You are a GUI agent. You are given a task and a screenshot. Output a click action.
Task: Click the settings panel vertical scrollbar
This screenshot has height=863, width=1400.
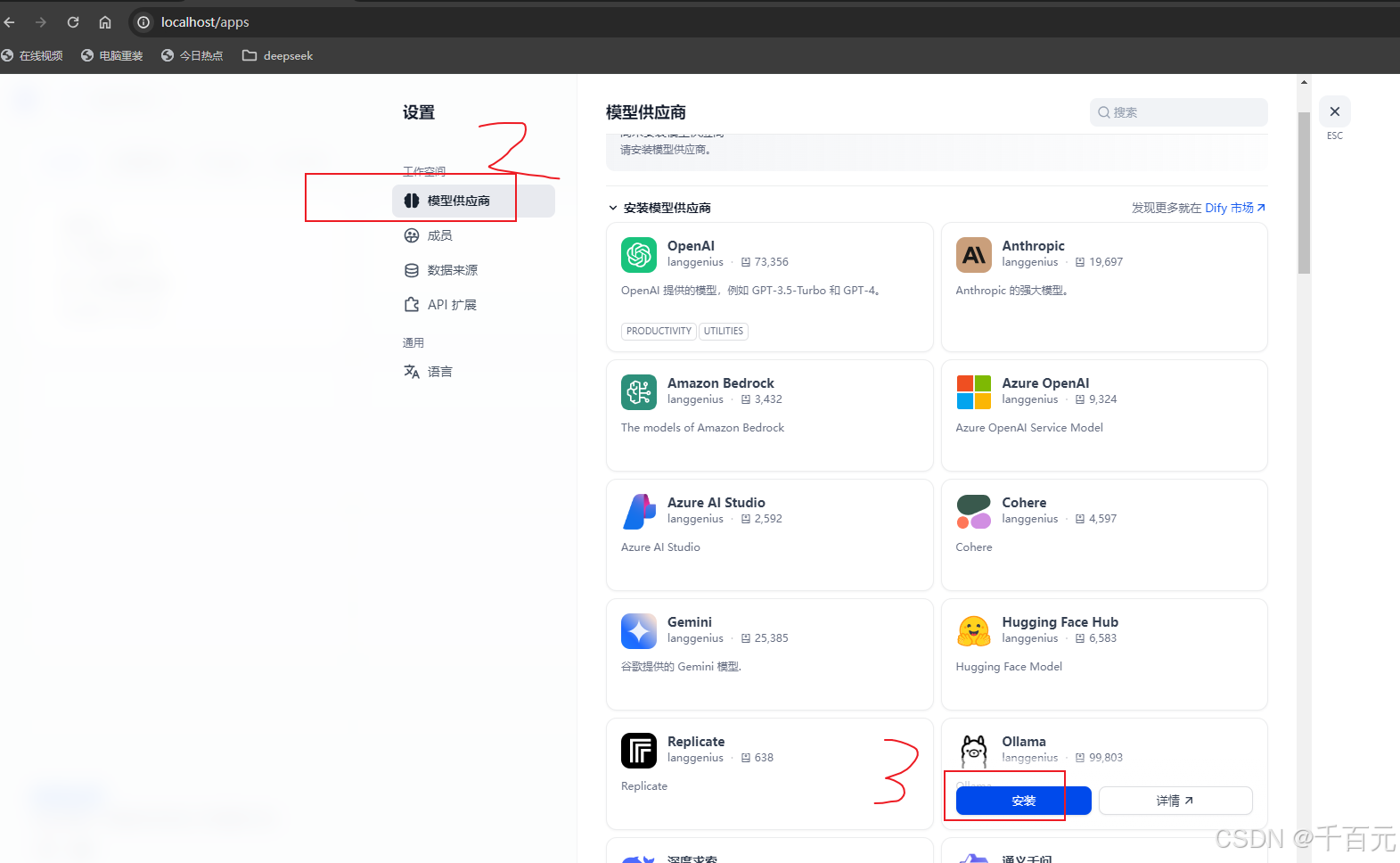[x=1304, y=193]
